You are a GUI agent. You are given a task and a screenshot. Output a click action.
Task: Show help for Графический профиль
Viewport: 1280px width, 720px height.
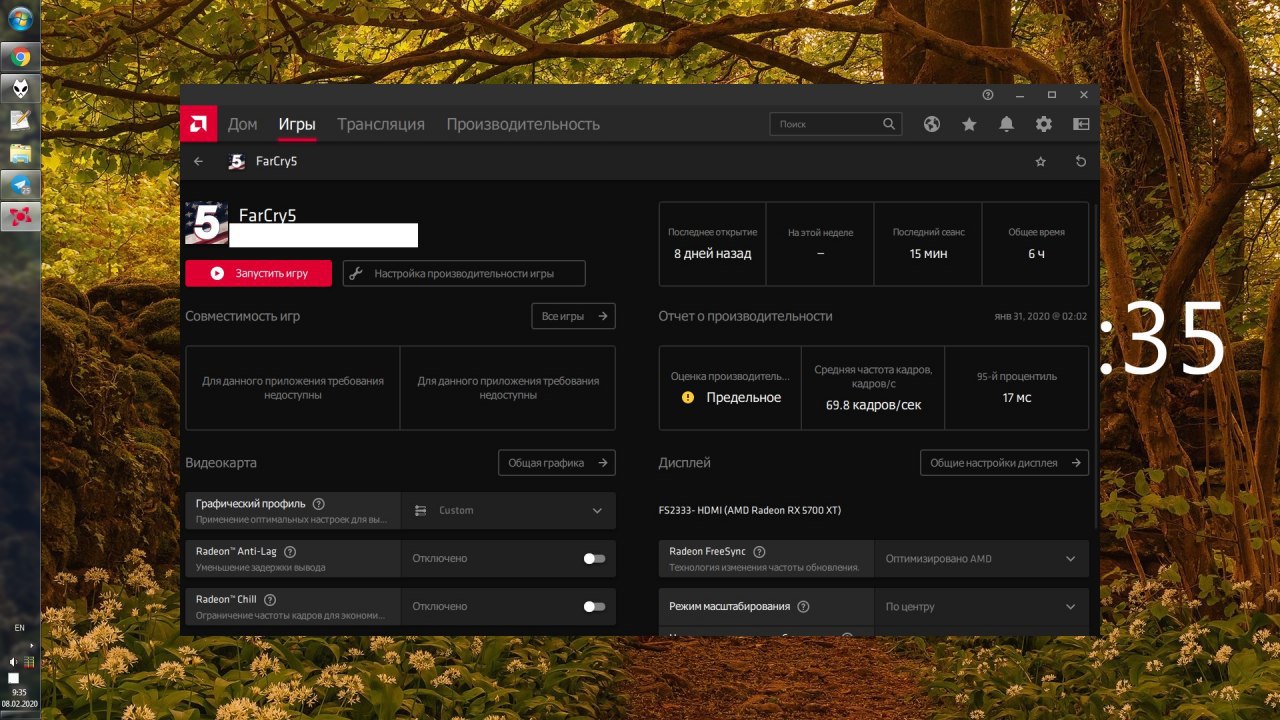tap(319, 504)
